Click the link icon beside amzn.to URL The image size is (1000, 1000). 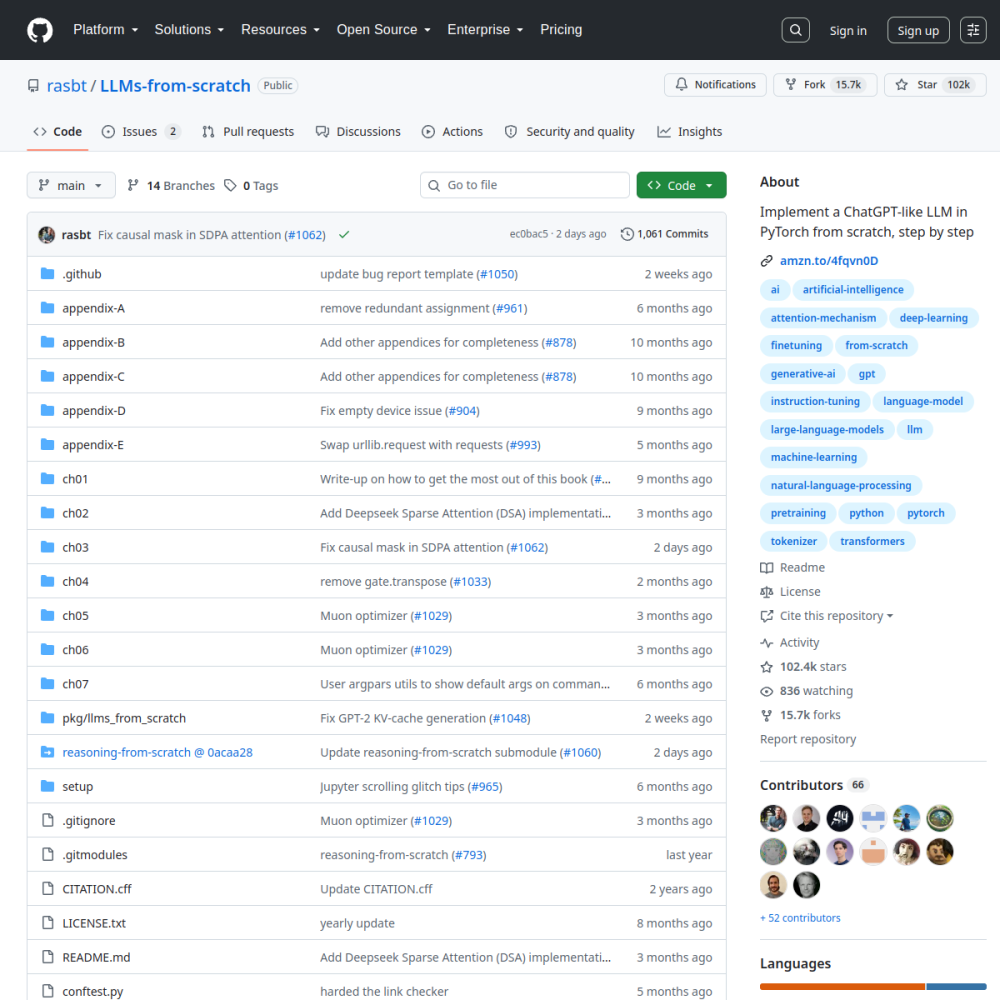(767, 261)
